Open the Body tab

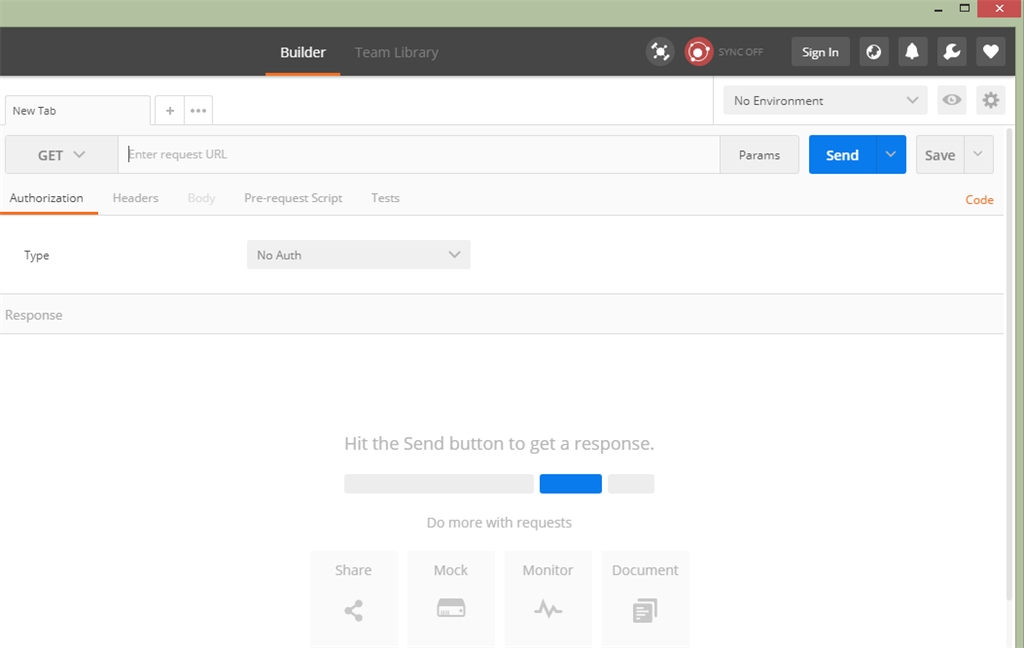pos(201,198)
